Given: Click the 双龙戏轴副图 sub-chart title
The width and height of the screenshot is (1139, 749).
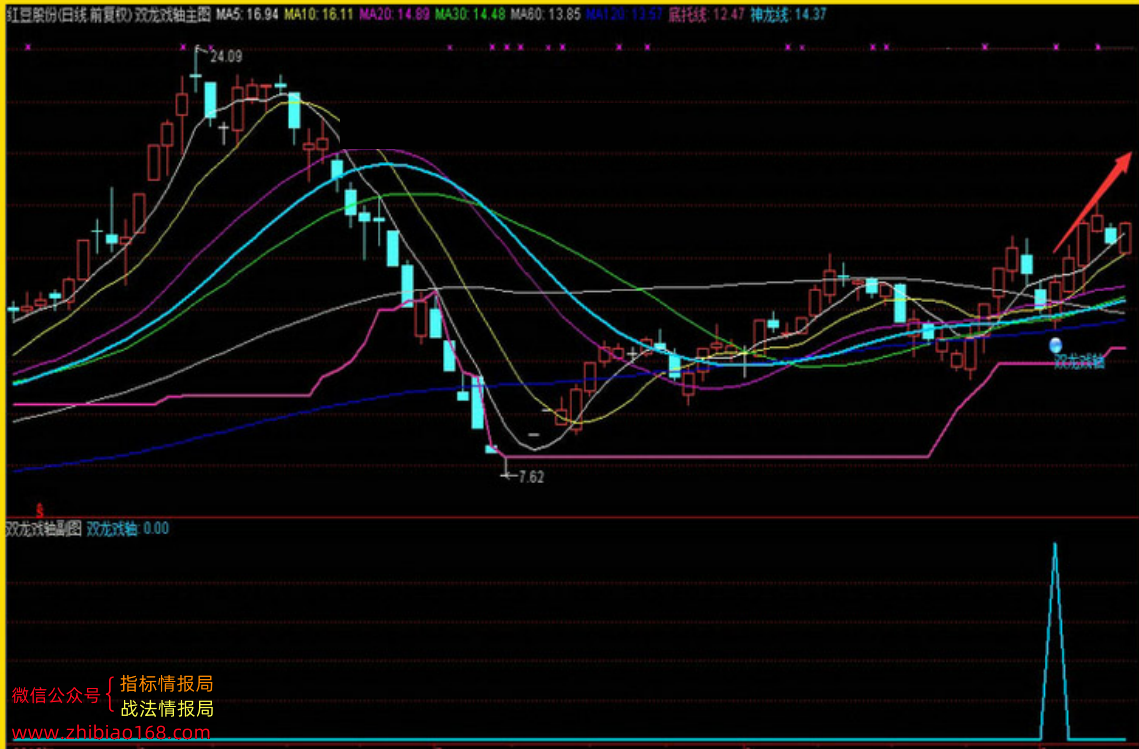Looking at the screenshot, I should pos(44,529).
